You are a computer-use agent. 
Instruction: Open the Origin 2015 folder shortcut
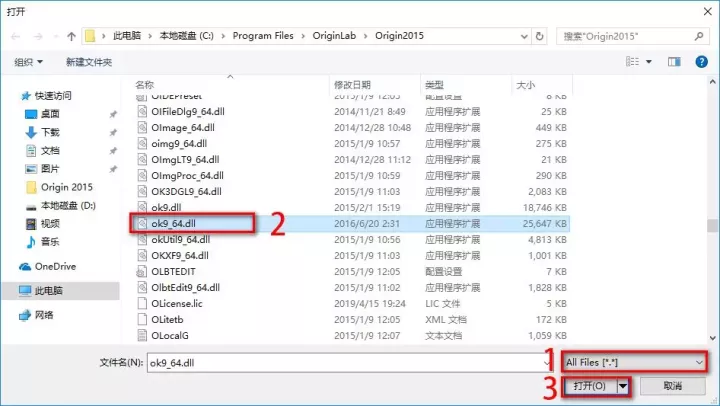[66, 187]
